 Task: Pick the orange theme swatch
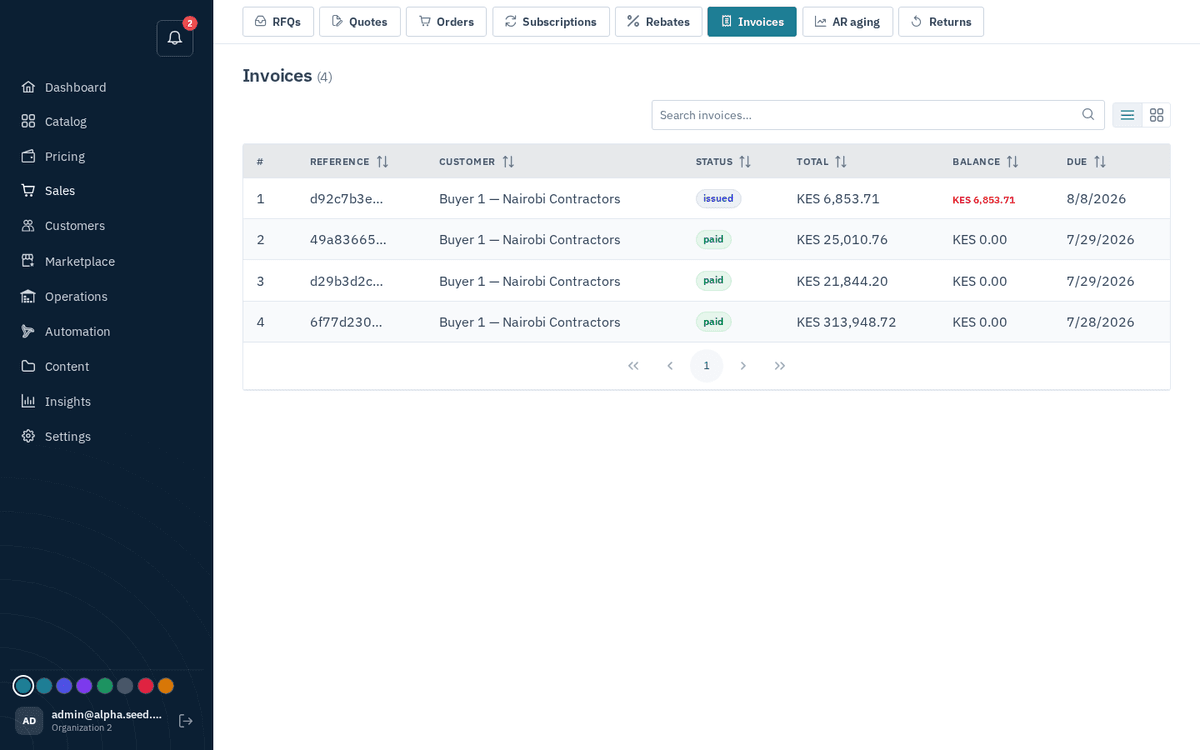(x=166, y=686)
